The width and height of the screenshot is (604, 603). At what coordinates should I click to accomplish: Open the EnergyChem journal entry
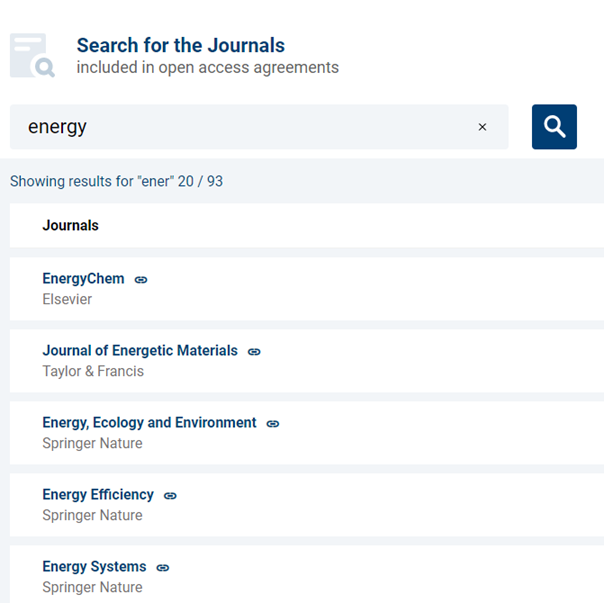pos(83,279)
